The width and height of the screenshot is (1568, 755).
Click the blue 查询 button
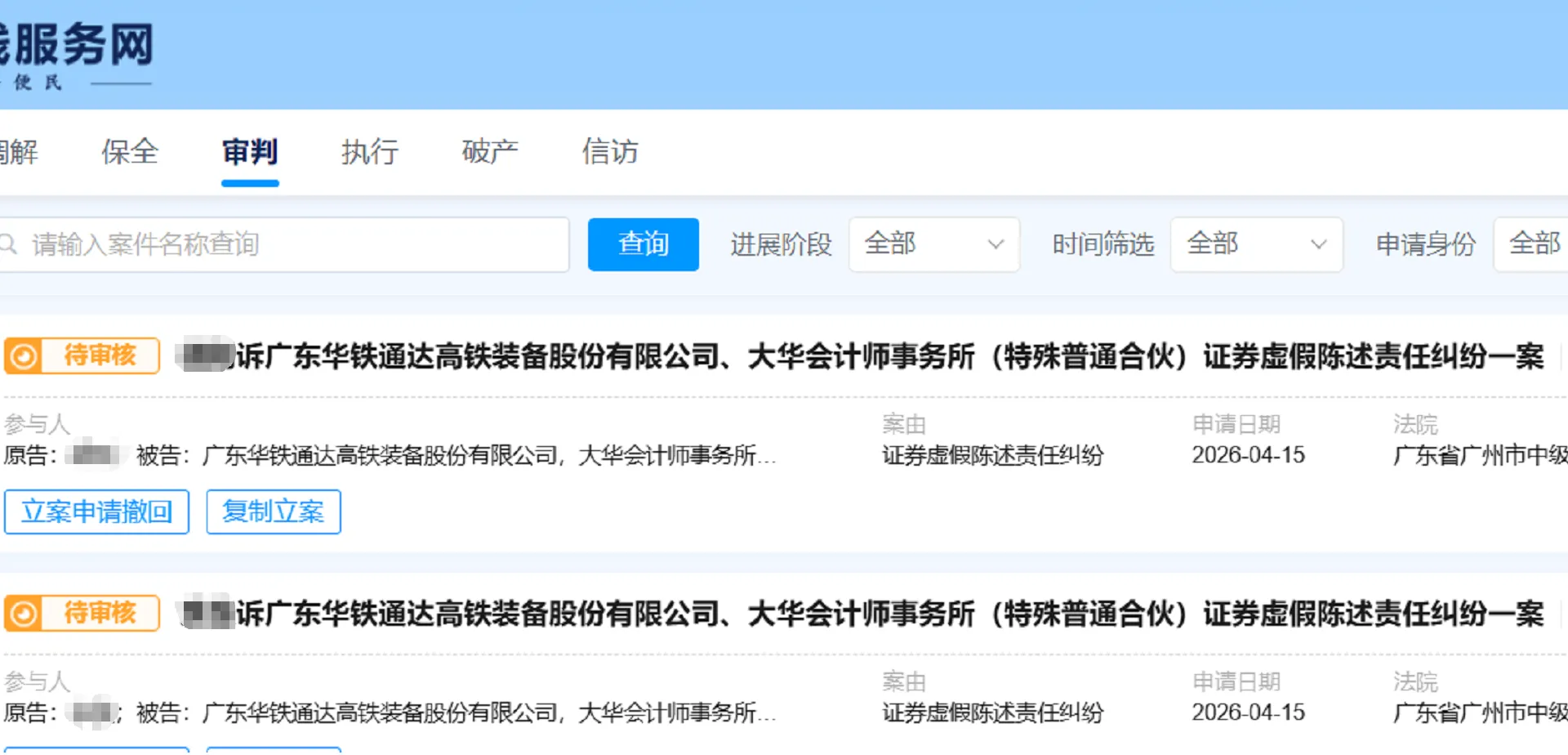(644, 244)
